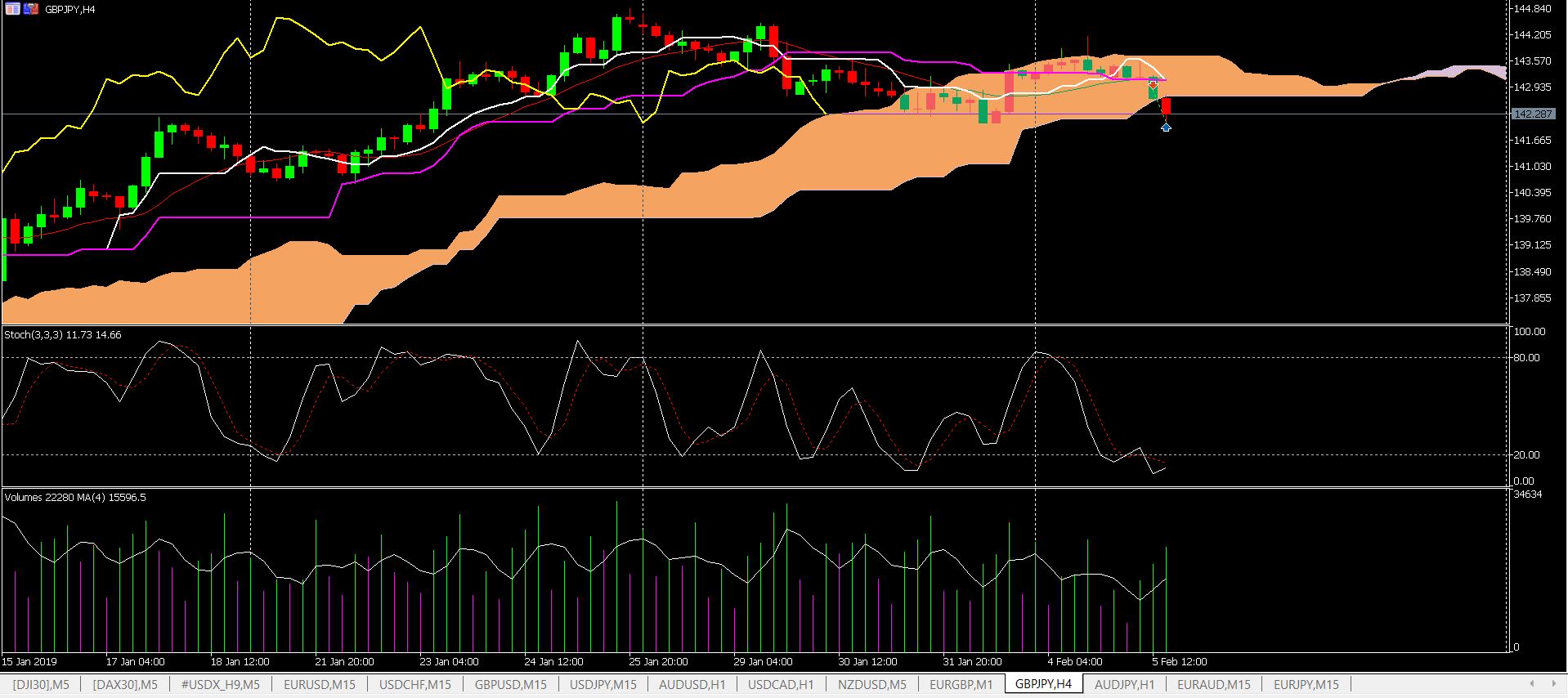
Task: Select the EURJPY,M15 chart tab
Action: click(x=1306, y=684)
